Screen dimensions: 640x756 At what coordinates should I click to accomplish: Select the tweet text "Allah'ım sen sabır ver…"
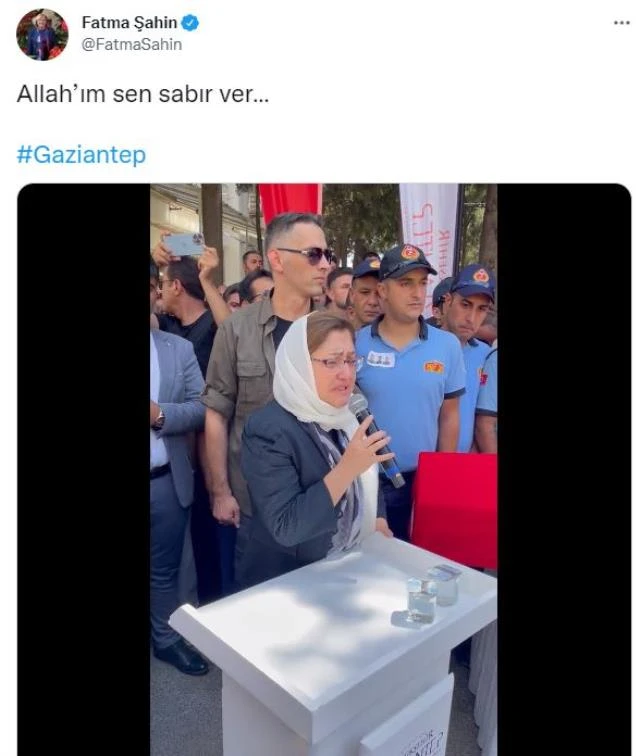143,94
